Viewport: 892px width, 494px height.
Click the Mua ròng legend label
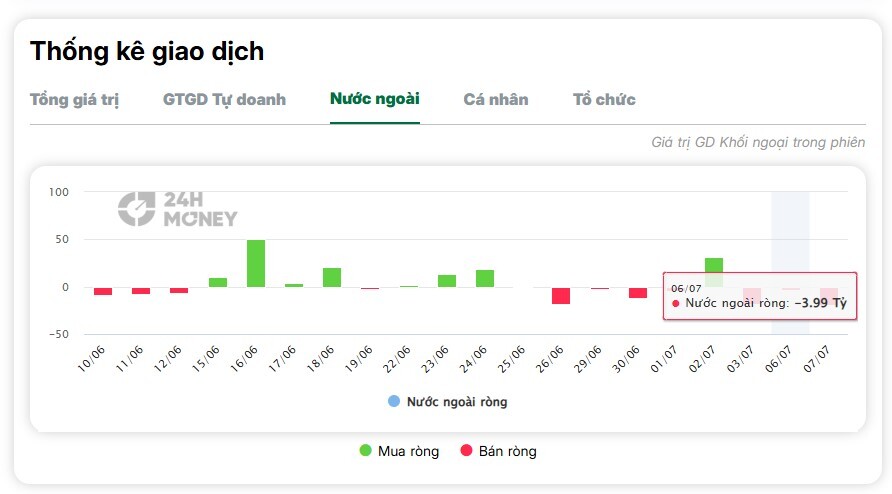coord(408,451)
